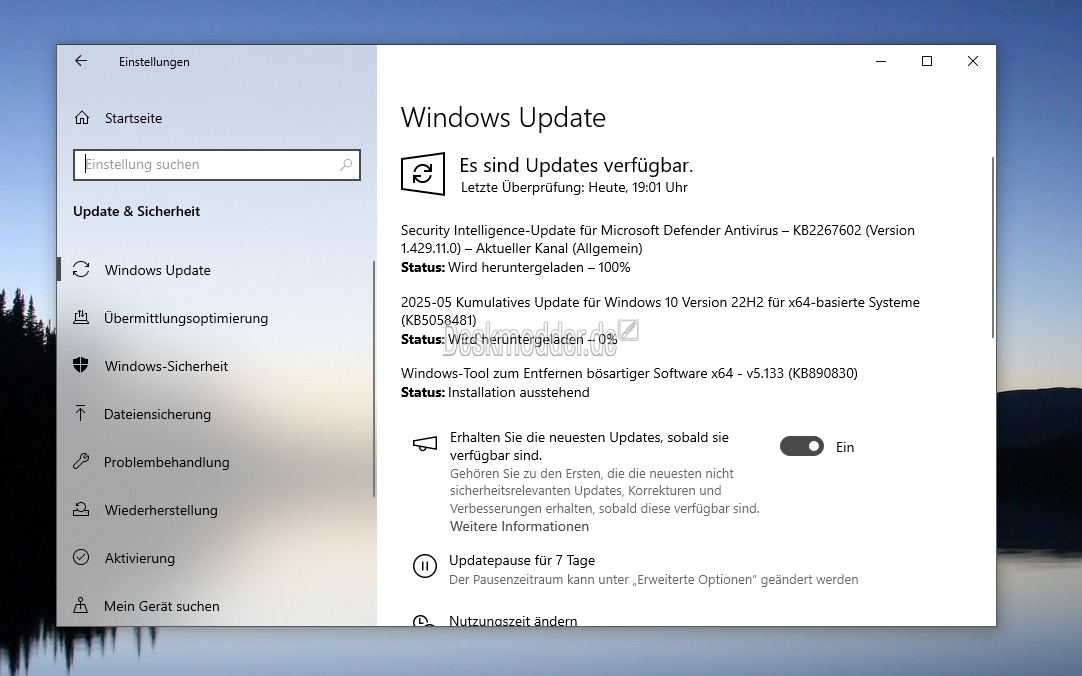Click the Dateiensicherung upload arrow icon
The height and width of the screenshot is (676, 1082).
[81, 413]
